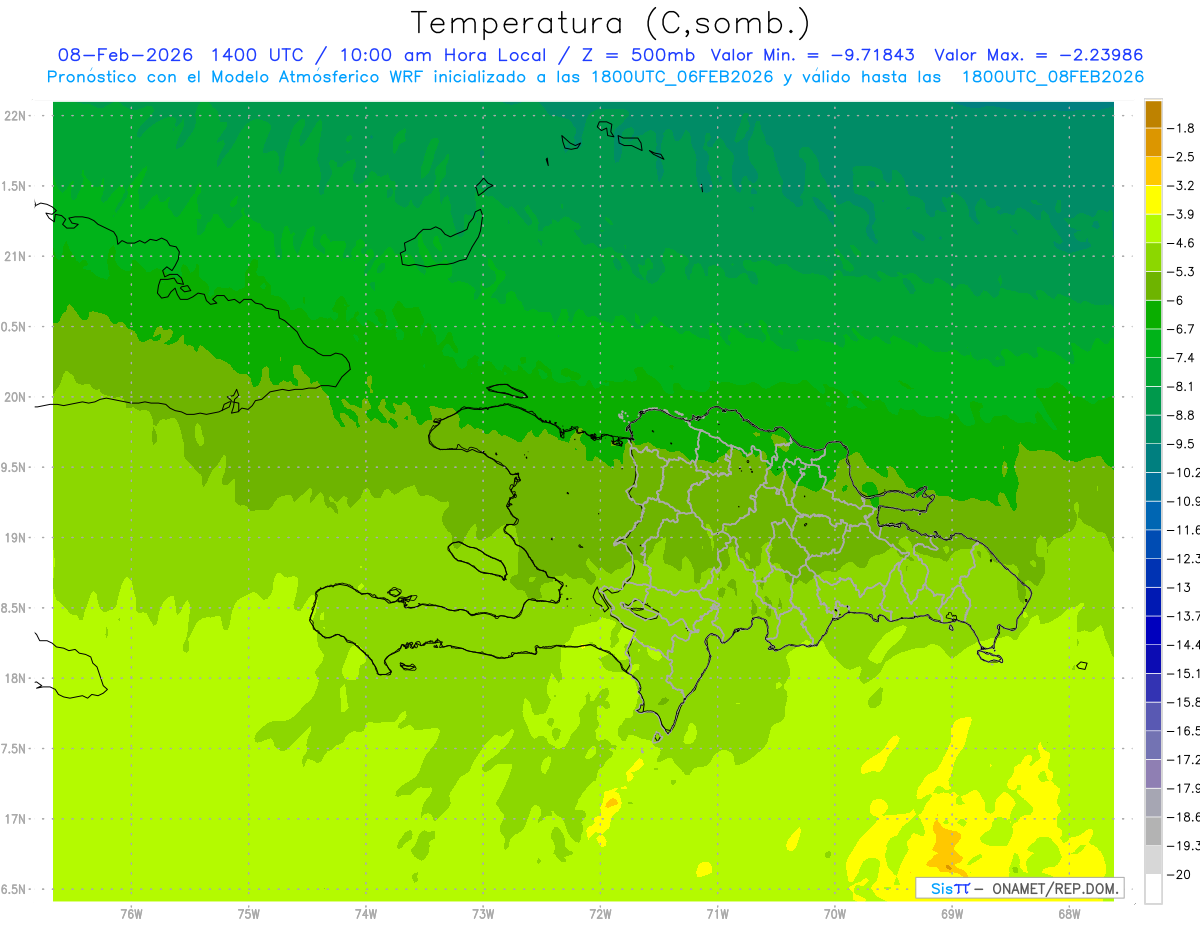
Task: Click the 1800UTC_06FEB2026 initialization time text
Action: point(682,77)
